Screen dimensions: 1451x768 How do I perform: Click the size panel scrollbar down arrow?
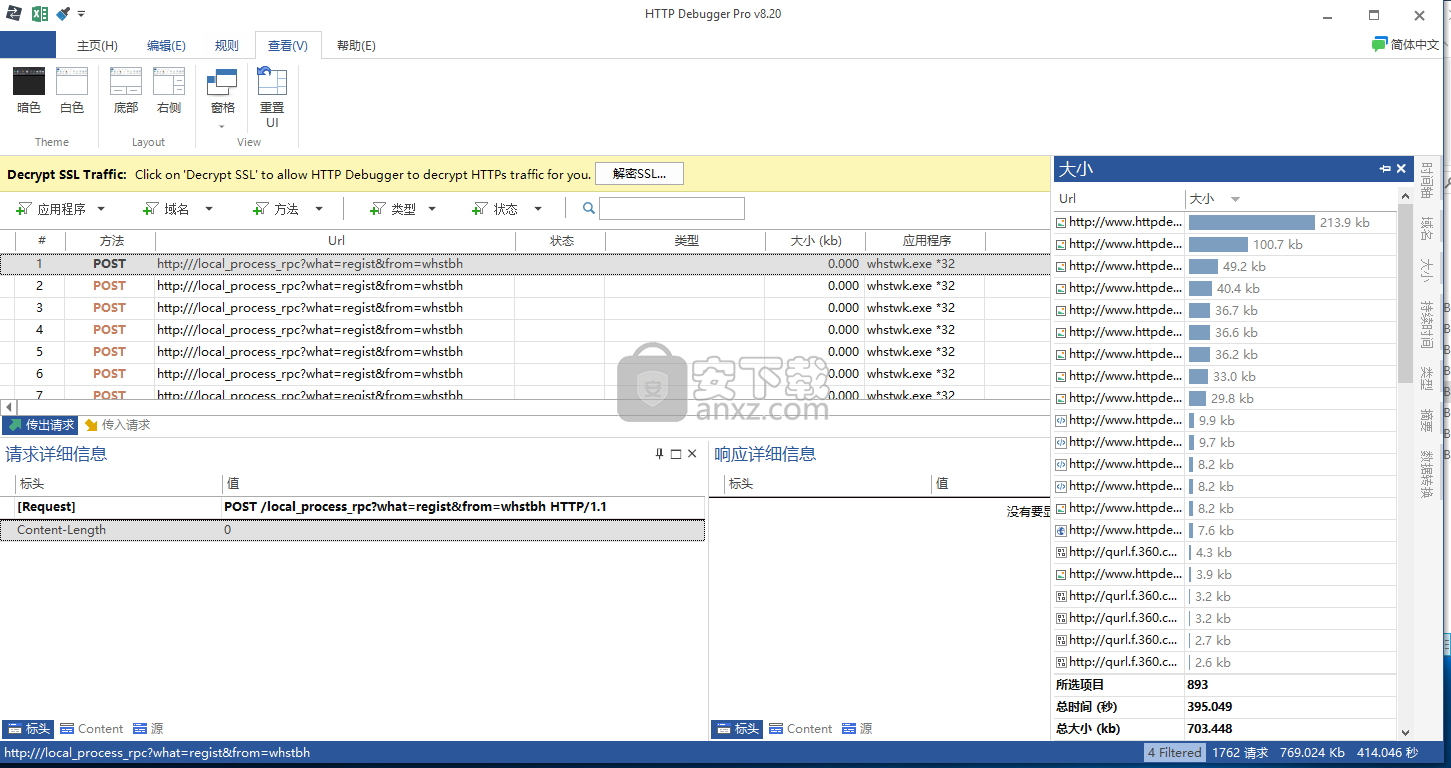pos(1405,732)
